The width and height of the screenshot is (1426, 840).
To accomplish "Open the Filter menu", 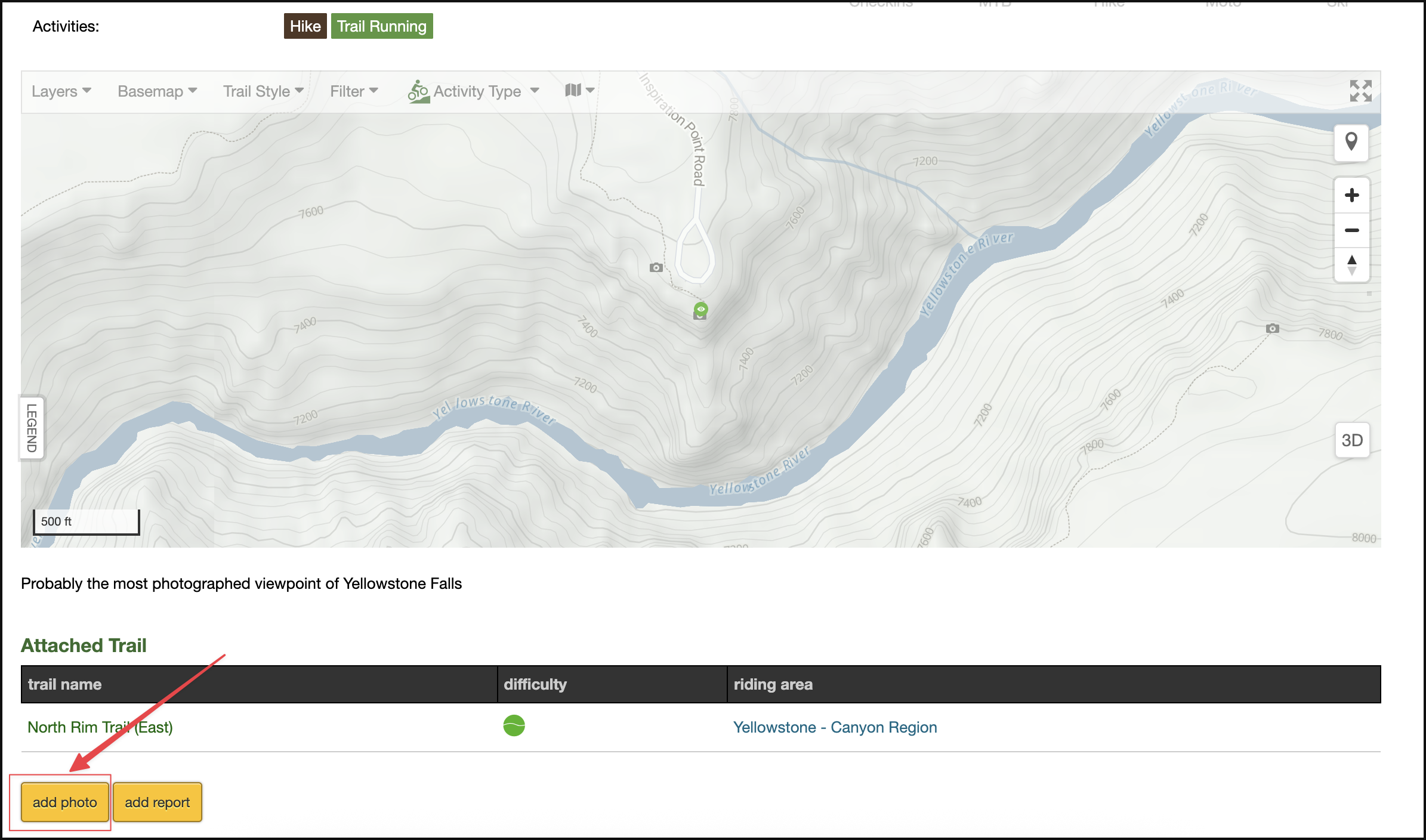I will tap(354, 91).
